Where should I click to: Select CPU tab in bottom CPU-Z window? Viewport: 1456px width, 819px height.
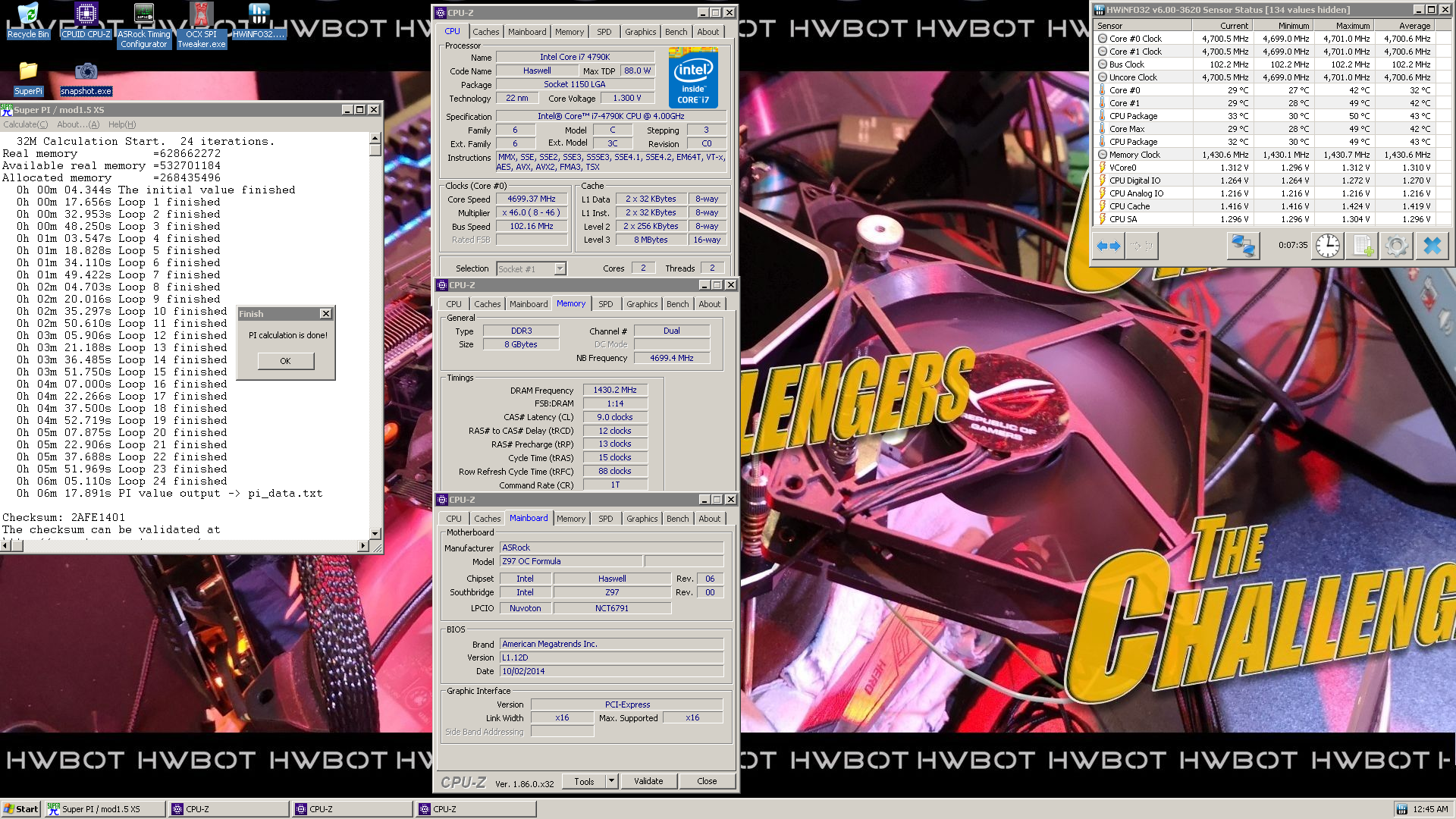[453, 519]
